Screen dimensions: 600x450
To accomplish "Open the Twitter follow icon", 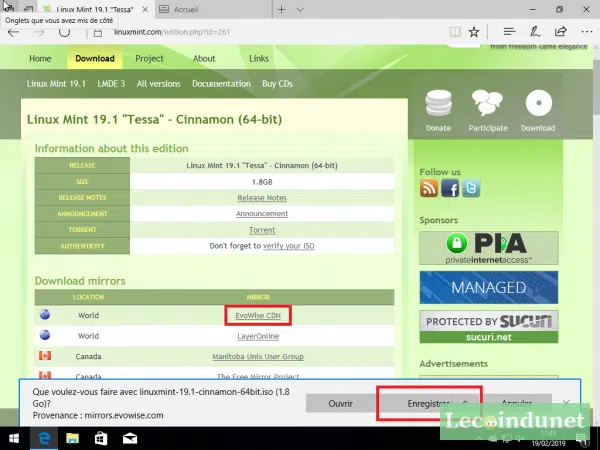I will point(471,188).
